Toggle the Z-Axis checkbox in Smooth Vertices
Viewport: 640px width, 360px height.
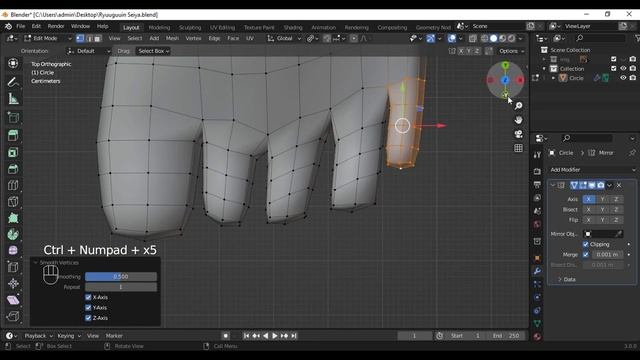(x=88, y=318)
